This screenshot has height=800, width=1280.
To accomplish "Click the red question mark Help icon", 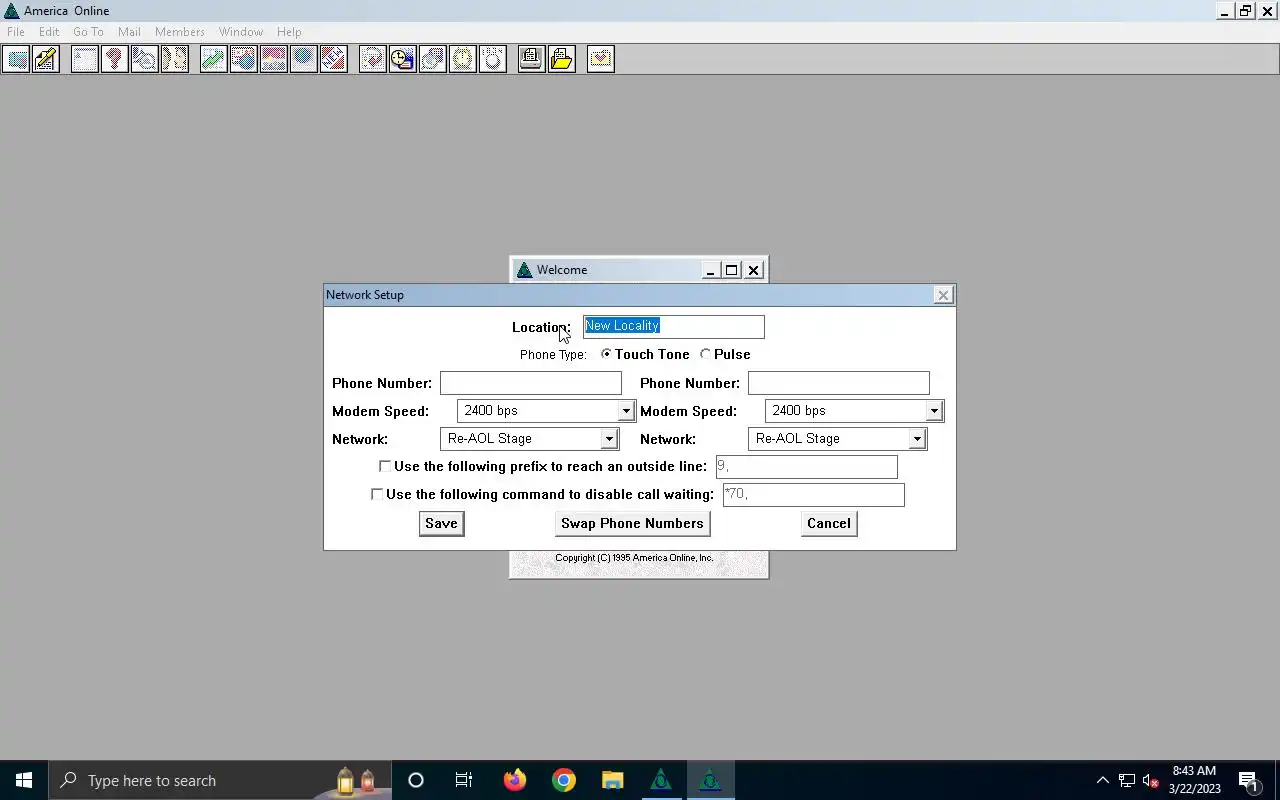I will pos(115,59).
